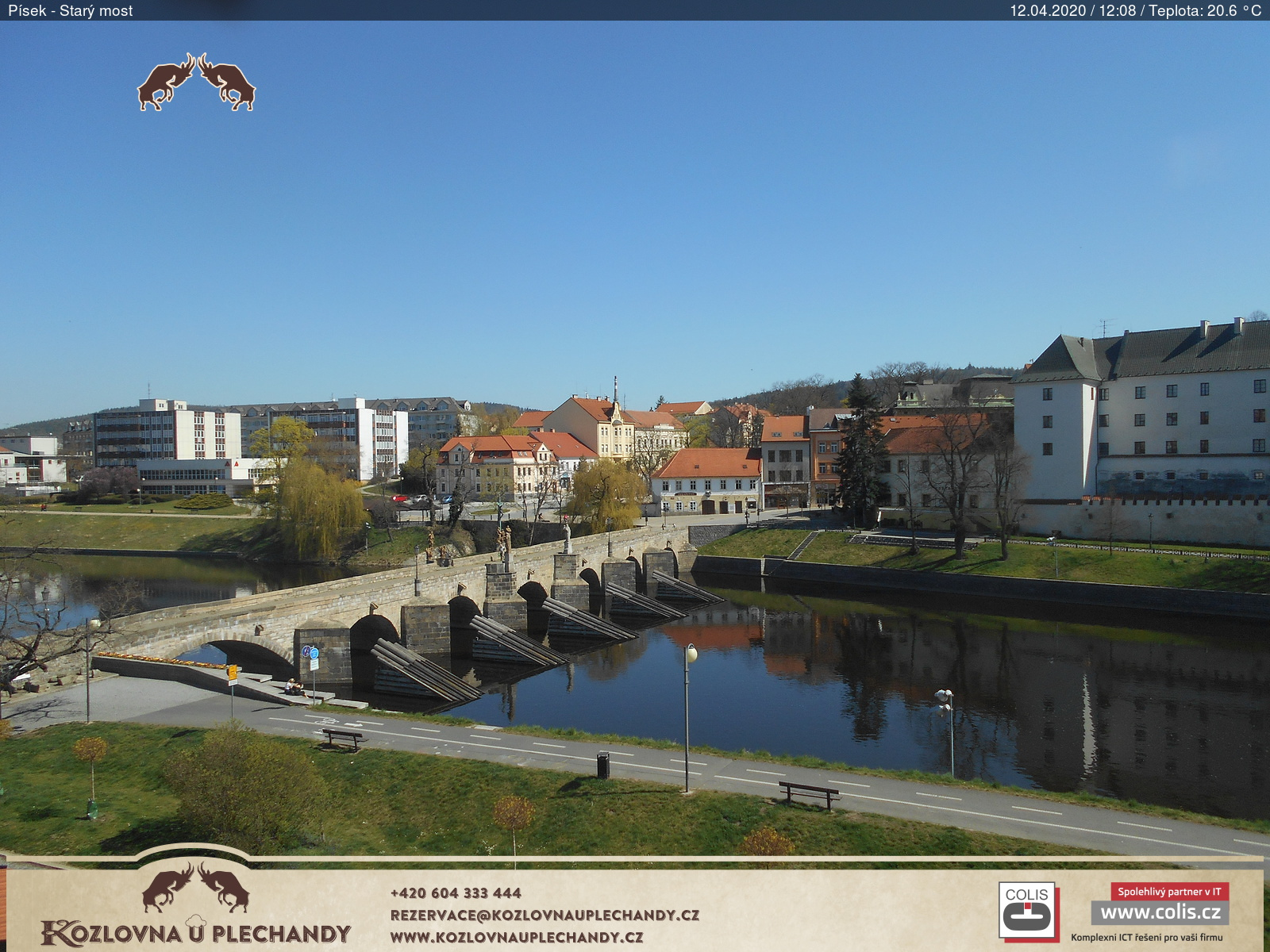Click the rezervace@kozlovnauplechandy.cz email address
Image resolution: width=1270 pixels, height=952 pixels.
tap(545, 915)
